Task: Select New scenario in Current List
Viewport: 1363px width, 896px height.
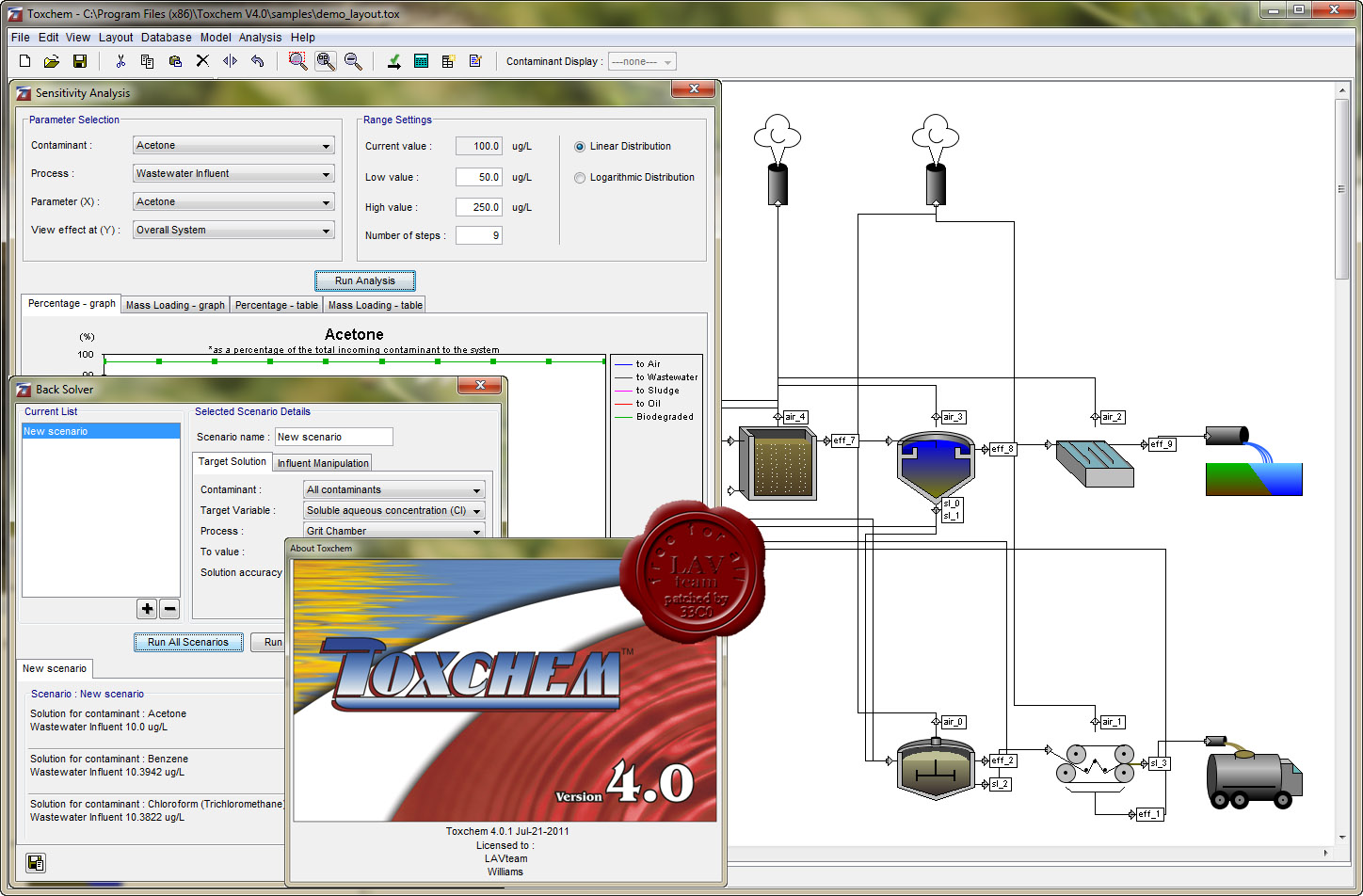Action: [x=101, y=431]
